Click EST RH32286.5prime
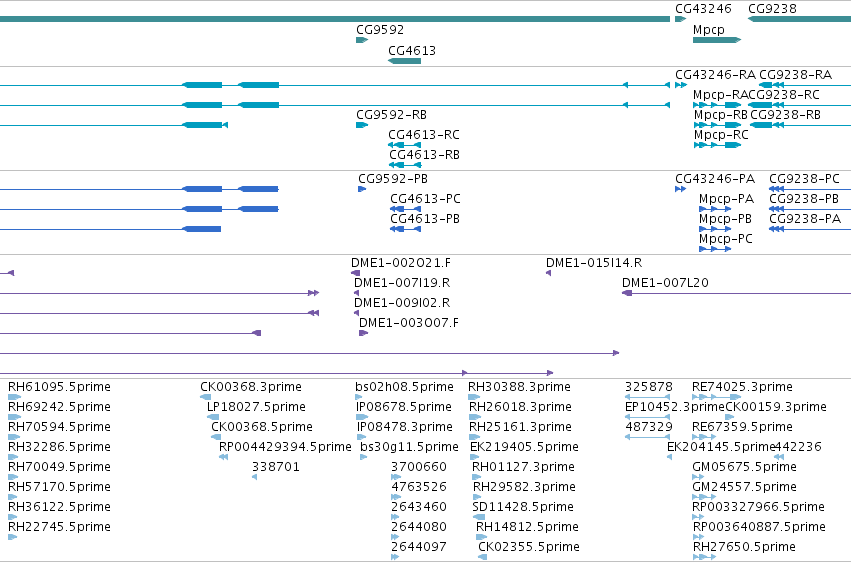Viewport: 851px width, 562px height. coord(14,457)
